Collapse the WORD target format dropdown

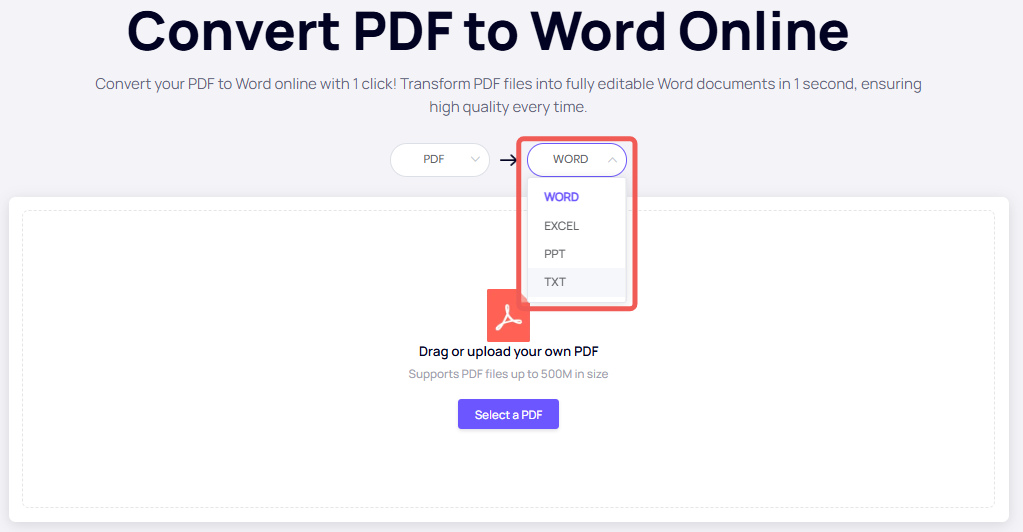(x=577, y=160)
